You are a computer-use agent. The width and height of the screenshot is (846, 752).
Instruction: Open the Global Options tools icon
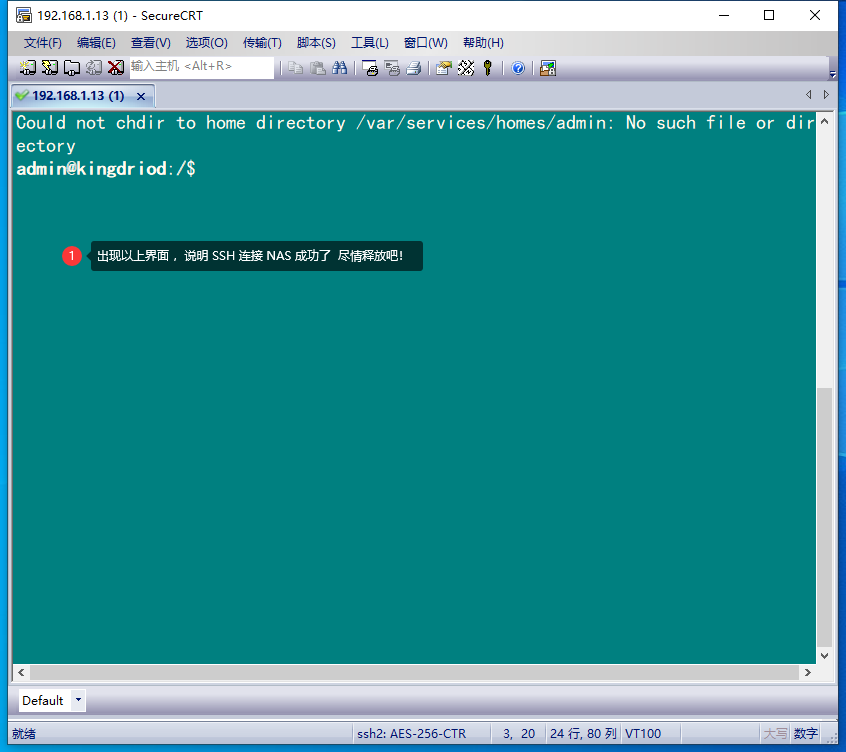(466, 68)
